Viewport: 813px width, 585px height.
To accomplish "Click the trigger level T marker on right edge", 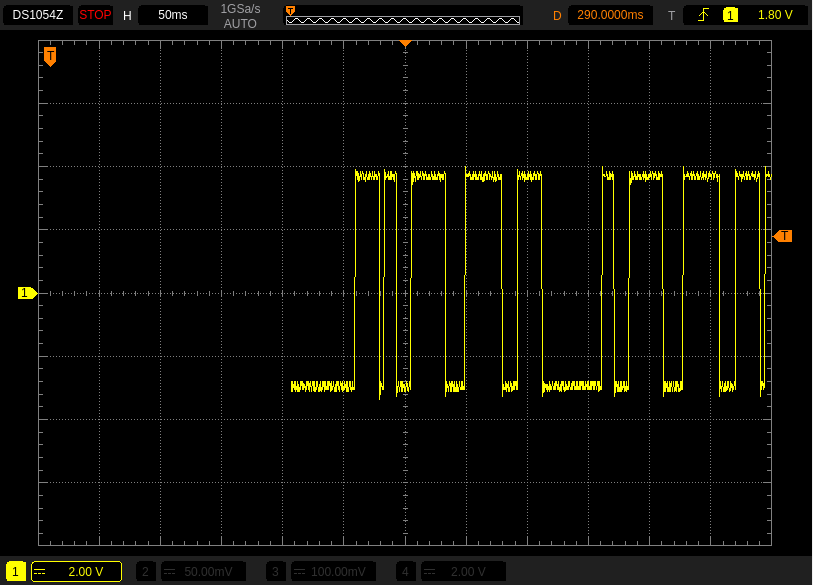I will (782, 236).
